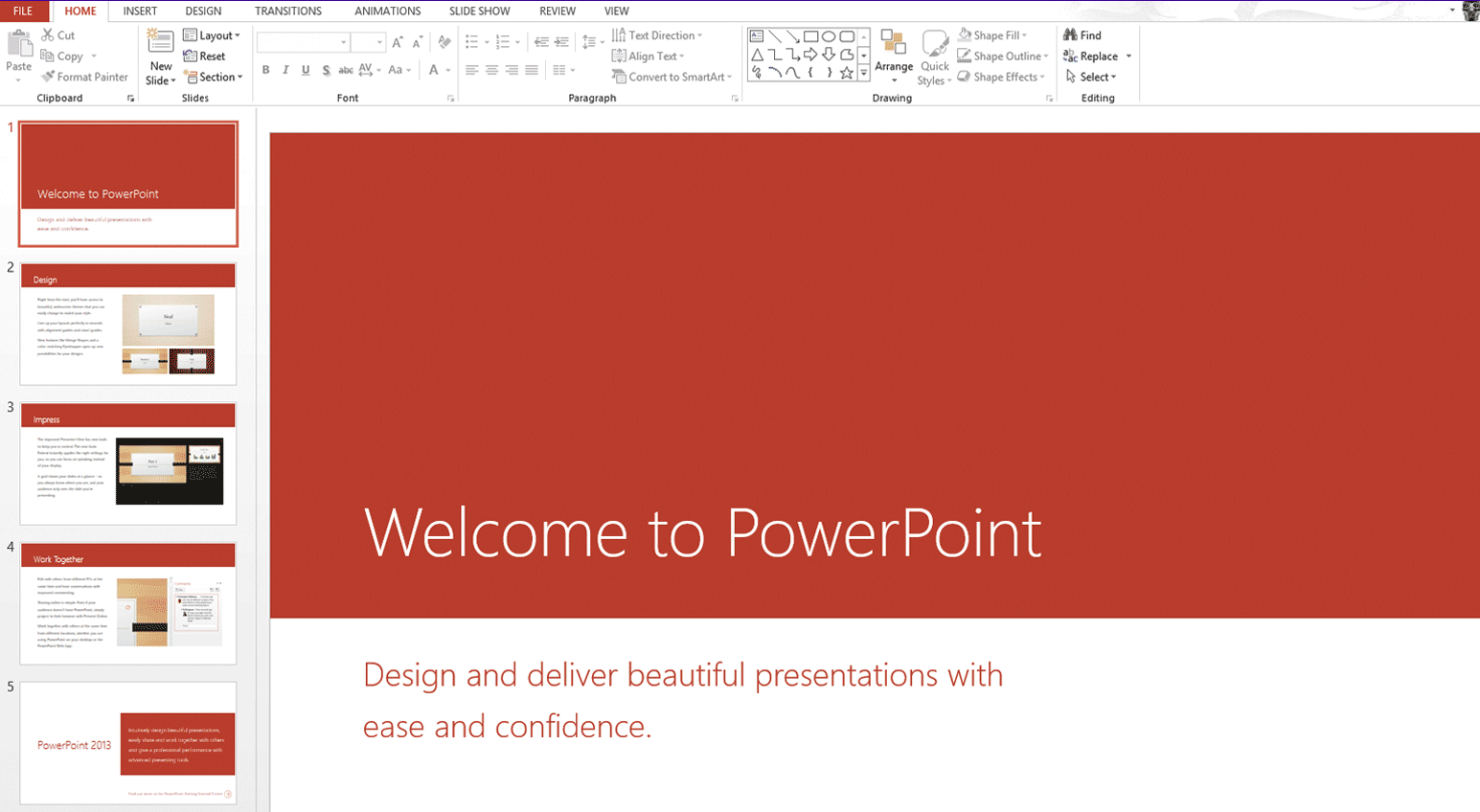The width and height of the screenshot is (1480, 812).
Task: Apply underline formatting
Action: [306, 70]
